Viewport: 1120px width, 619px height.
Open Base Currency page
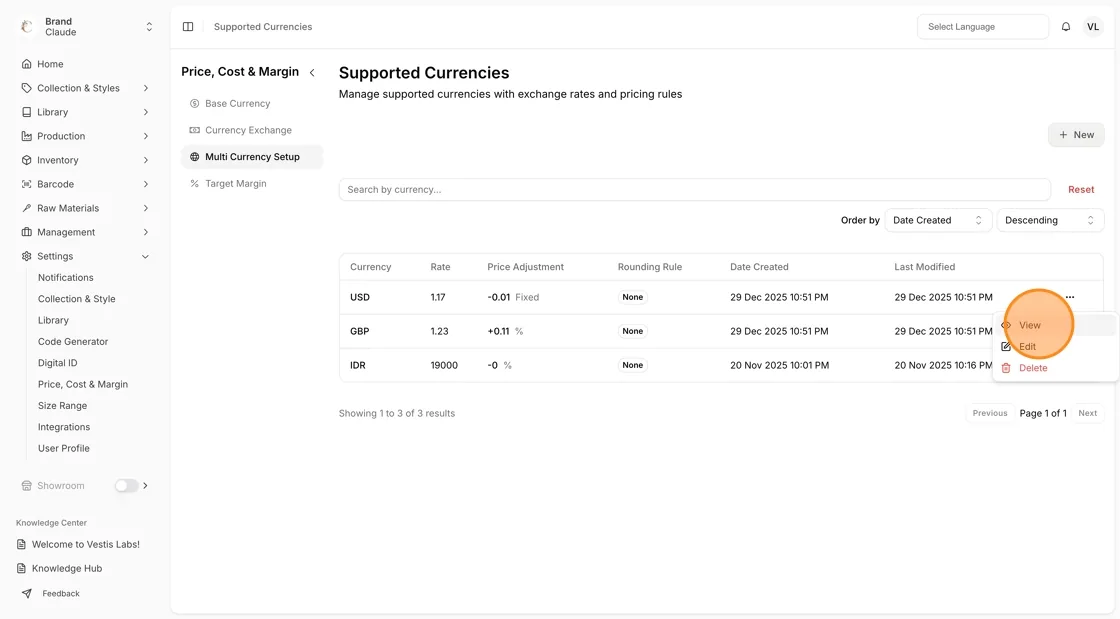click(251, 104)
